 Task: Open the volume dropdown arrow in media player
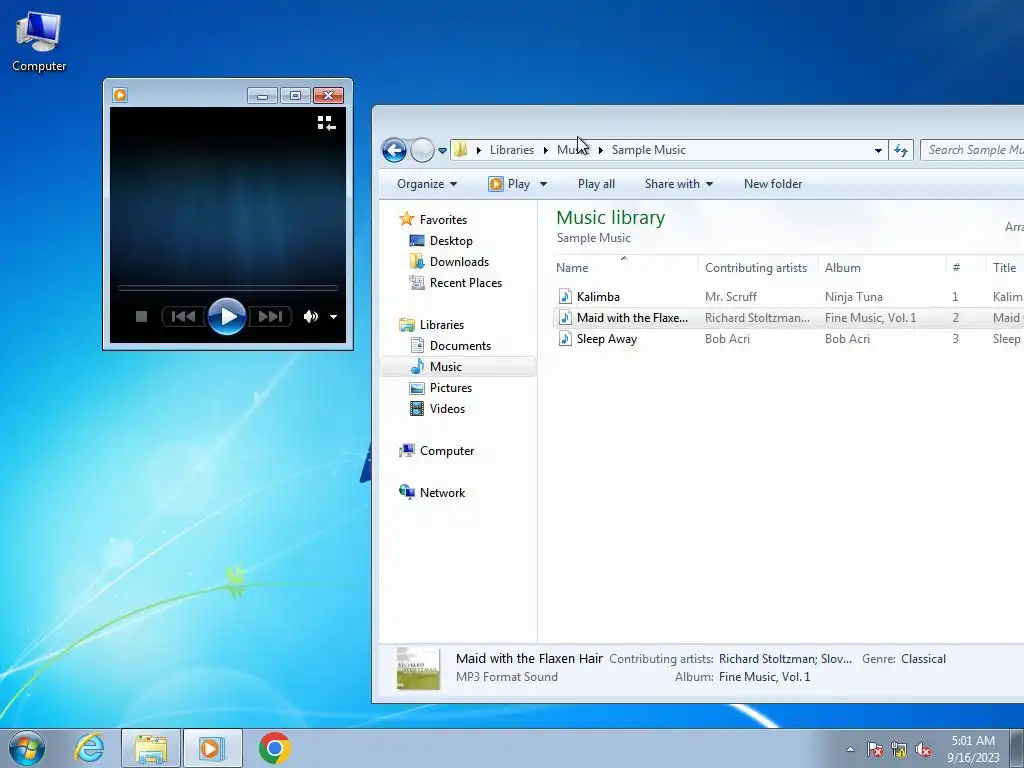point(333,317)
